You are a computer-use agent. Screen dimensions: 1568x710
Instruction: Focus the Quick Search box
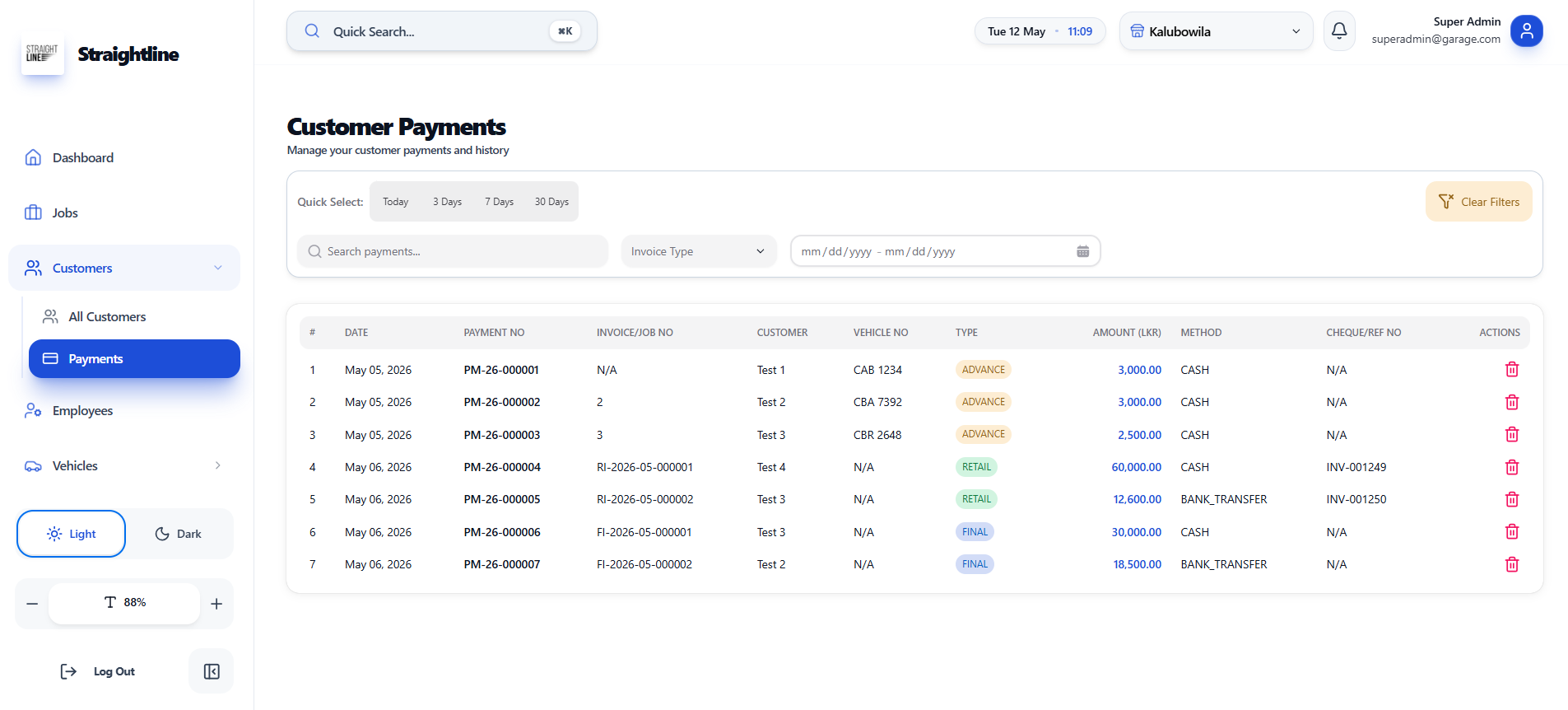(441, 31)
